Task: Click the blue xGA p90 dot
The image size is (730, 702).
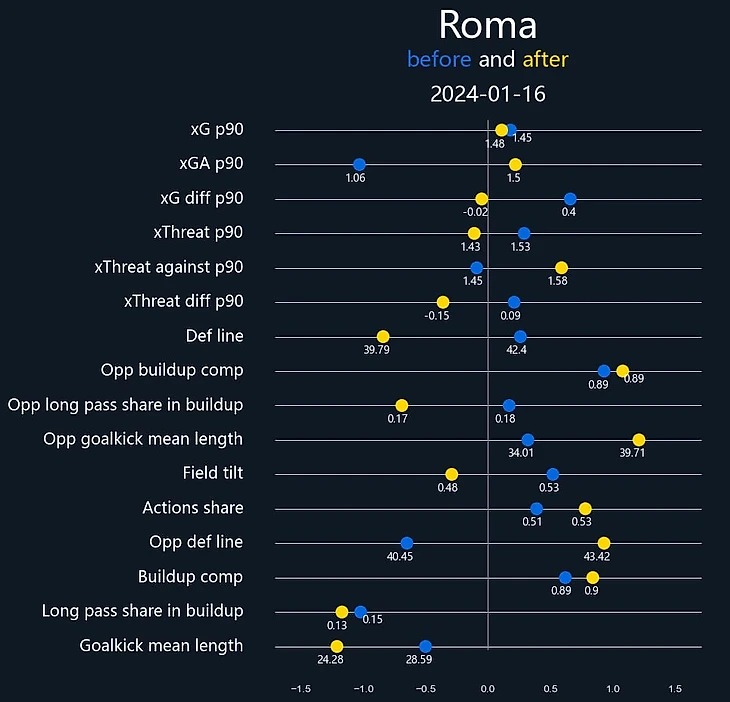Action: coord(359,164)
